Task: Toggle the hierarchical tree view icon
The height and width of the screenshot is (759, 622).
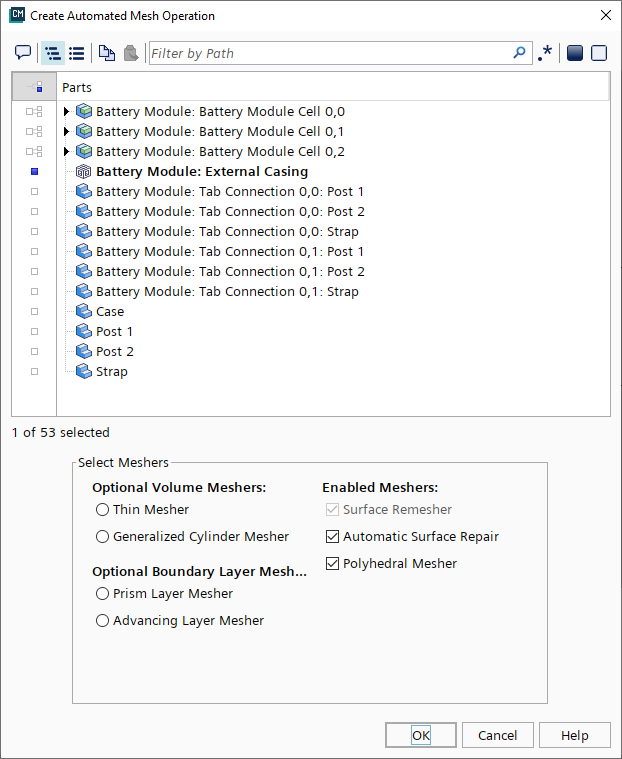Action: coord(52,53)
